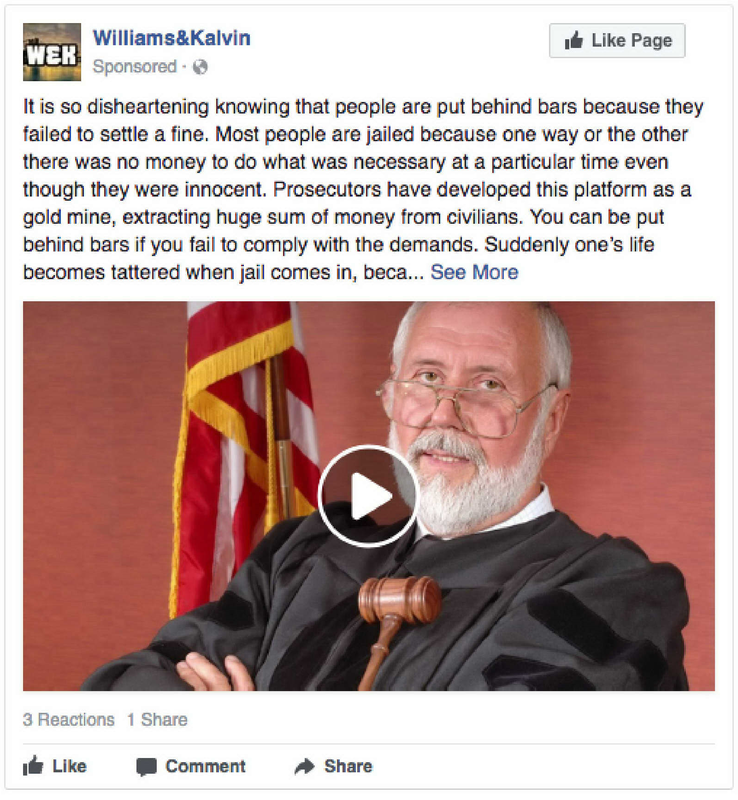The width and height of the screenshot is (738, 800).
Task: Play the video with the circular play button
Action: point(368,496)
